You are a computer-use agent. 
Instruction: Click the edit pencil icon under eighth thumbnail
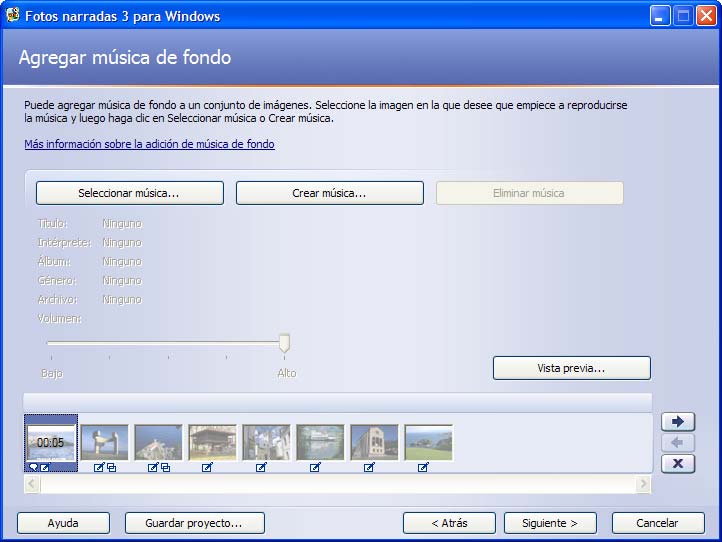point(423,467)
